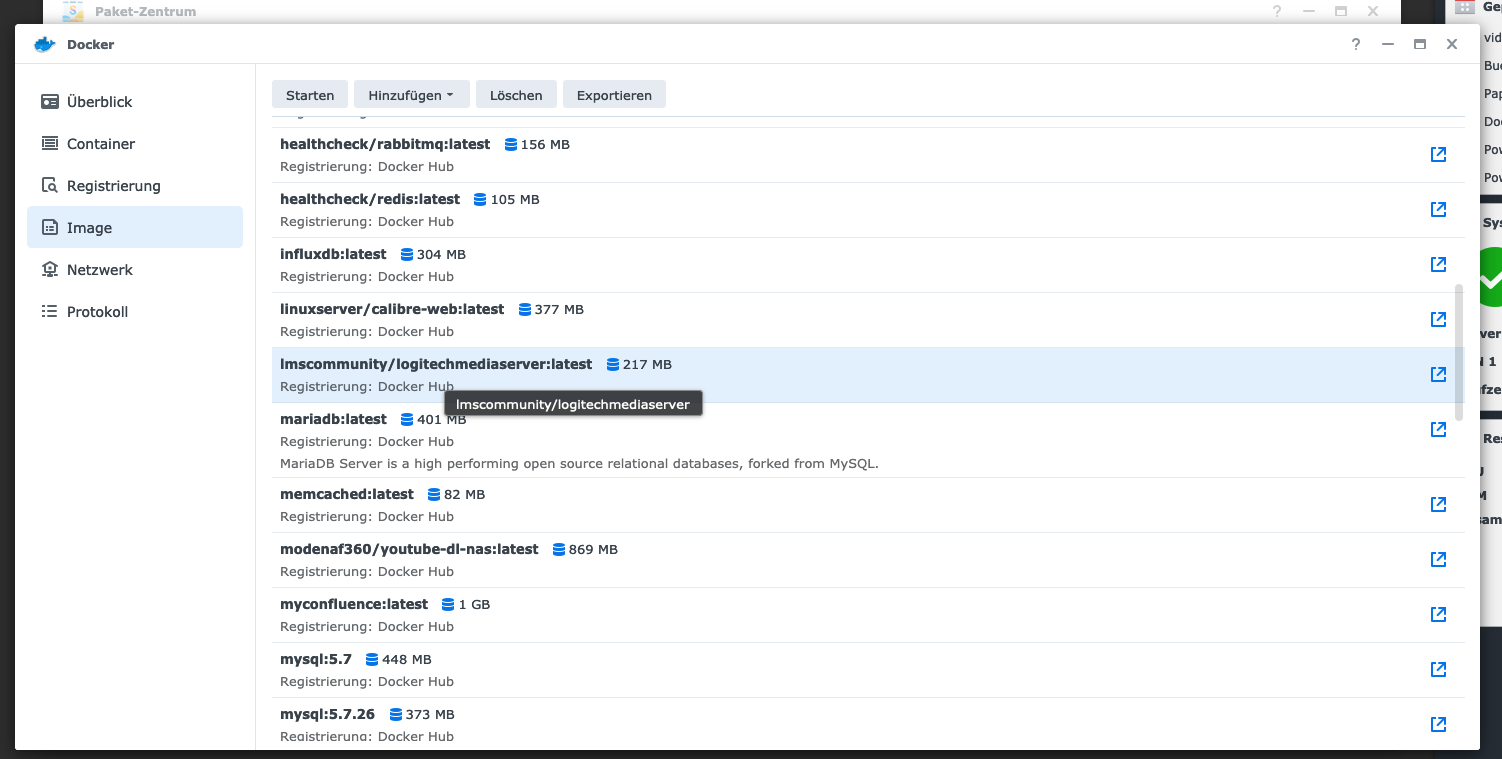This screenshot has height=759, width=1502.
Task: Open help in Paket-Zentrum window
Action: click(x=1277, y=11)
